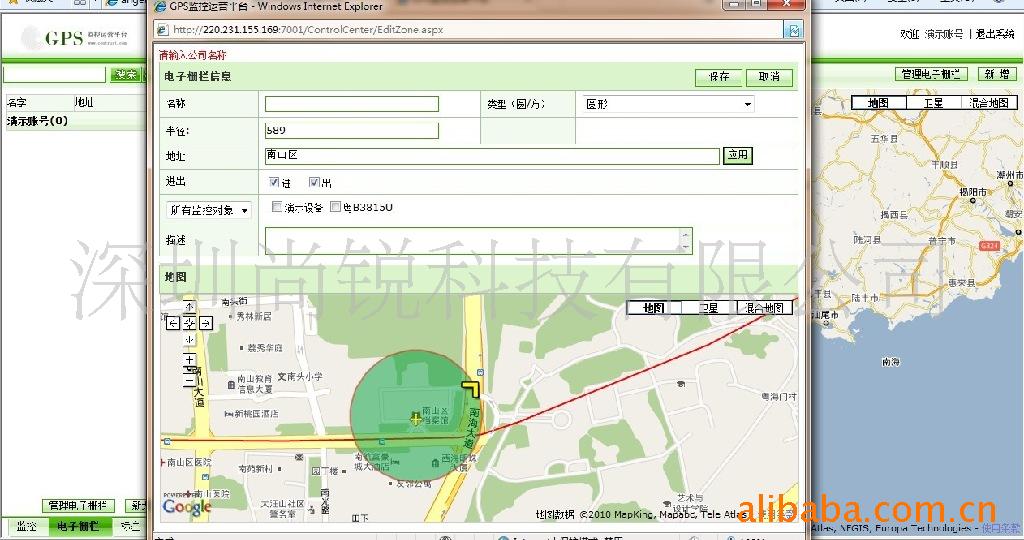Switch popup map to 地图 view

(x=654, y=308)
